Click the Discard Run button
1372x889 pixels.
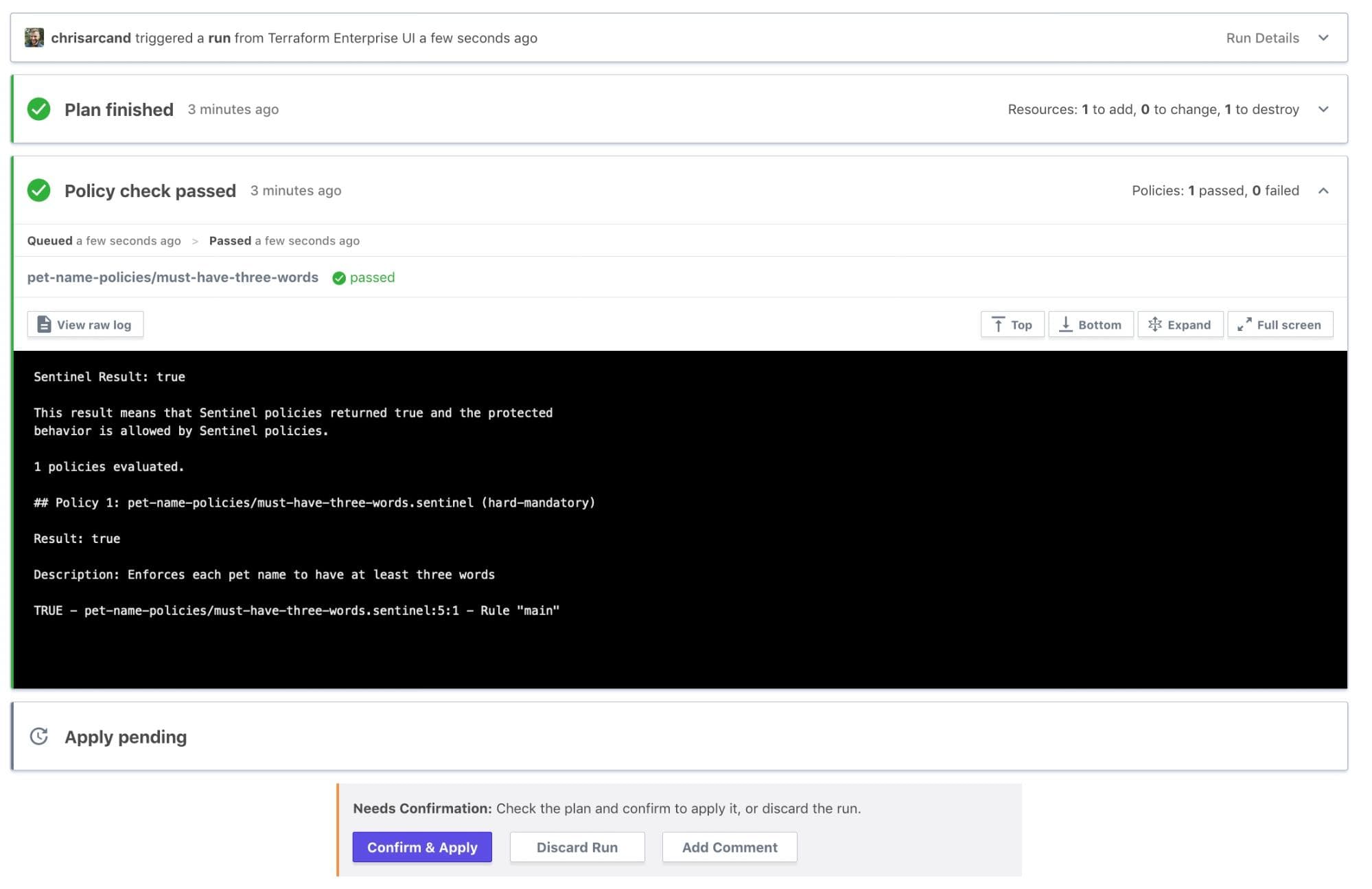(577, 847)
